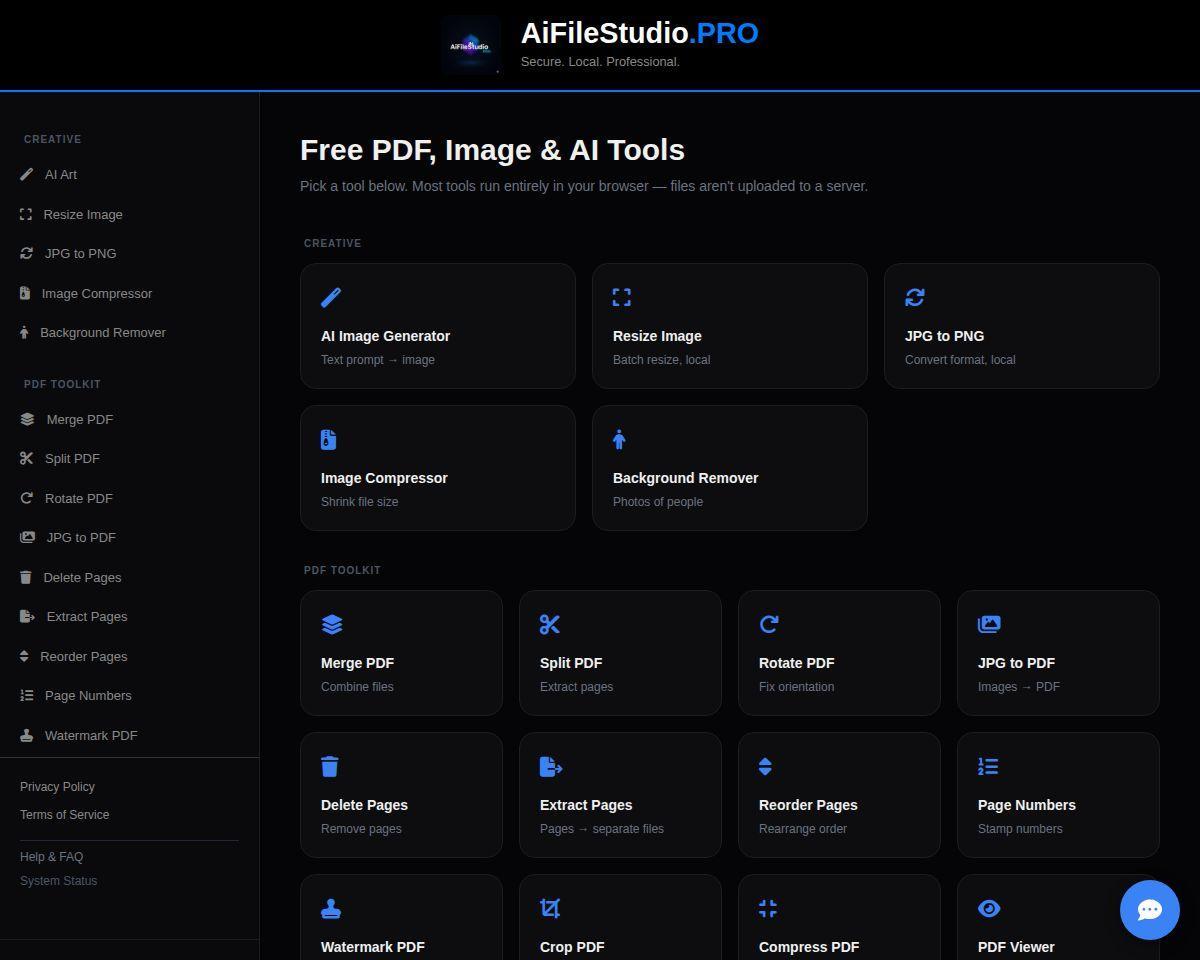This screenshot has height=960, width=1200.
Task: Click the pencil icon on AI Image Generator card
Action: pyautogui.click(x=331, y=297)
